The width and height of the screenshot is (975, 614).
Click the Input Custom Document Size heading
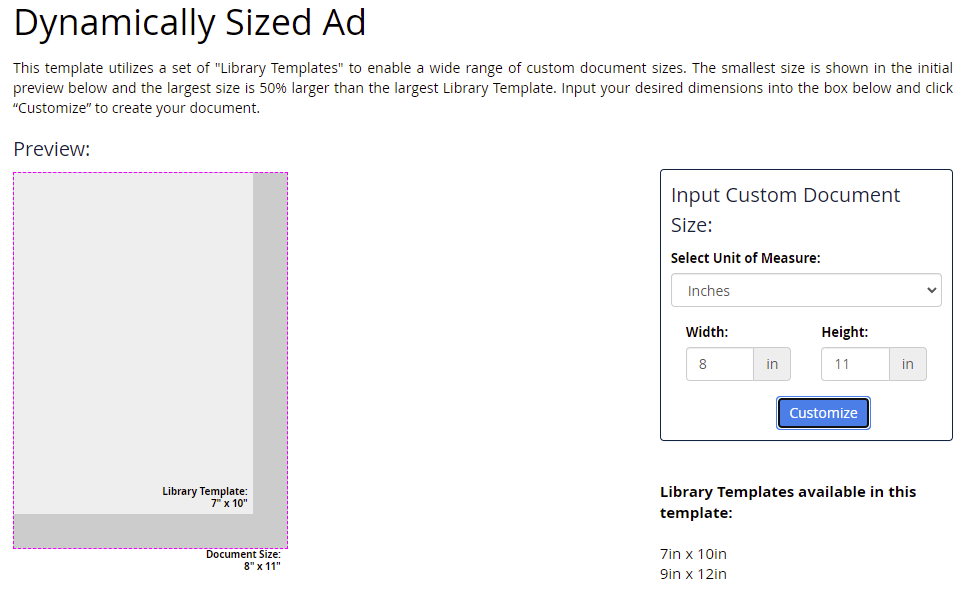click(x=785, y=209)
